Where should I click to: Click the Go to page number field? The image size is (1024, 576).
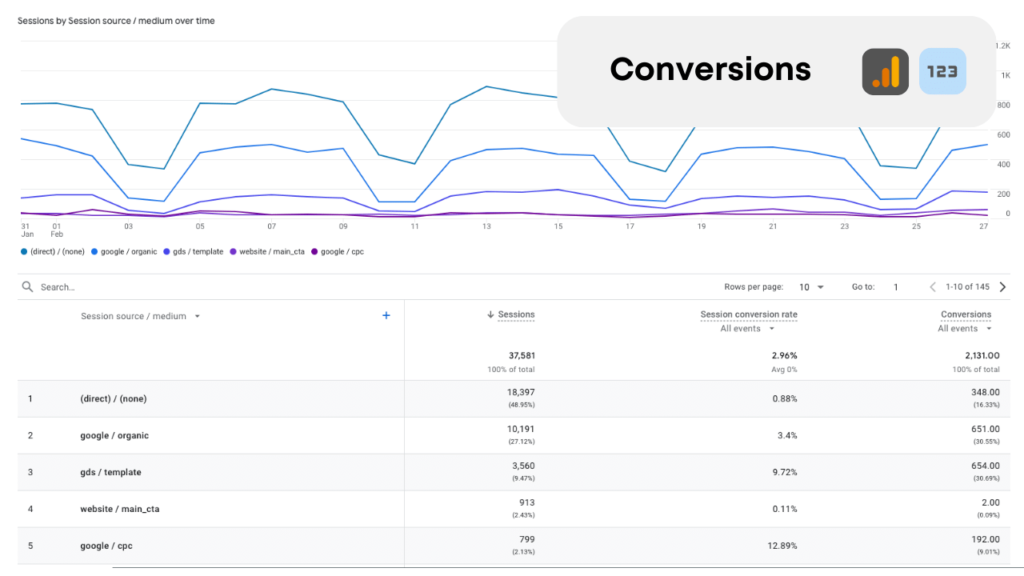(896, 287)
